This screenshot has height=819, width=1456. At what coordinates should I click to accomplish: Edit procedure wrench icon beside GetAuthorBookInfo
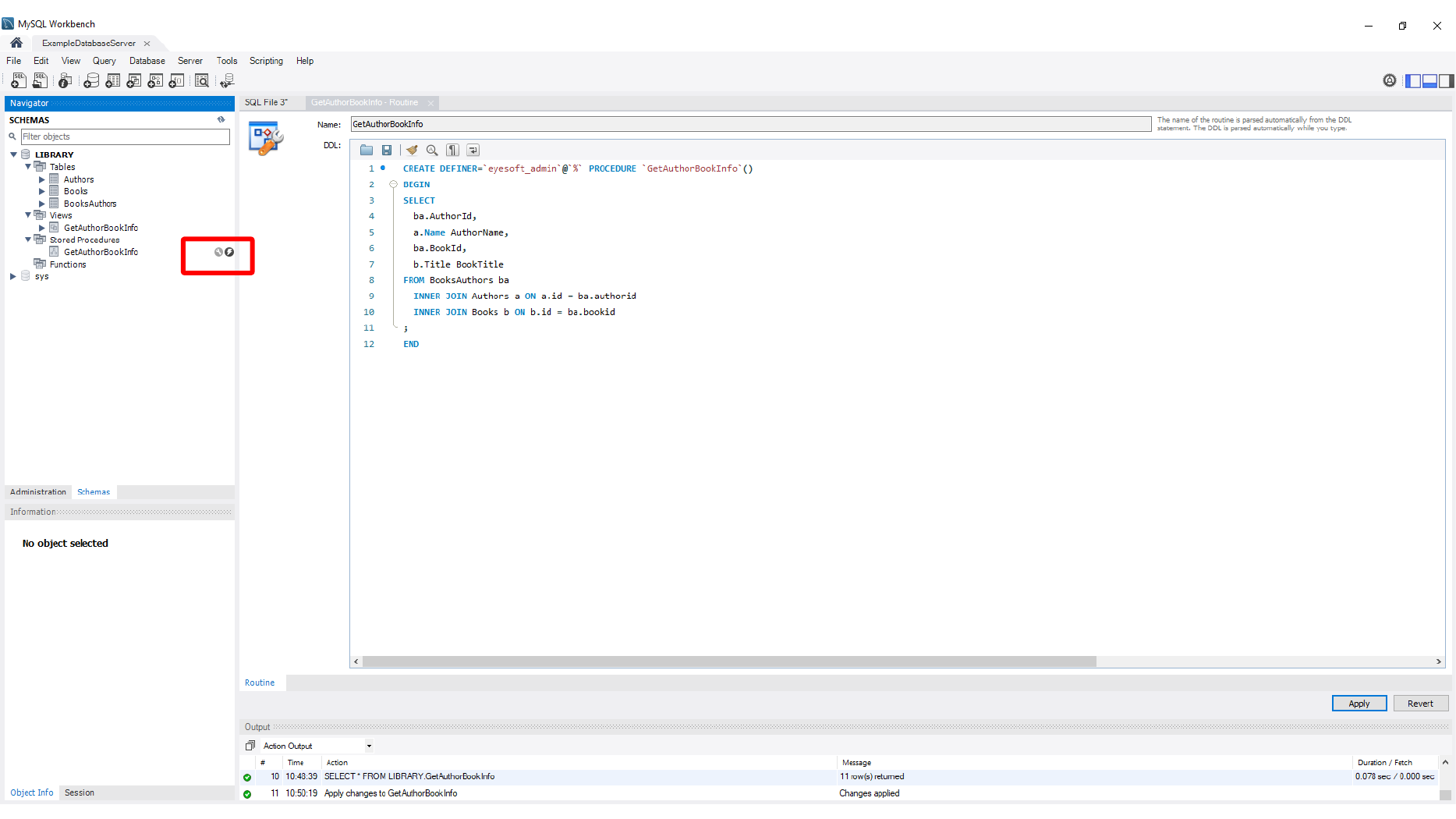218,252
